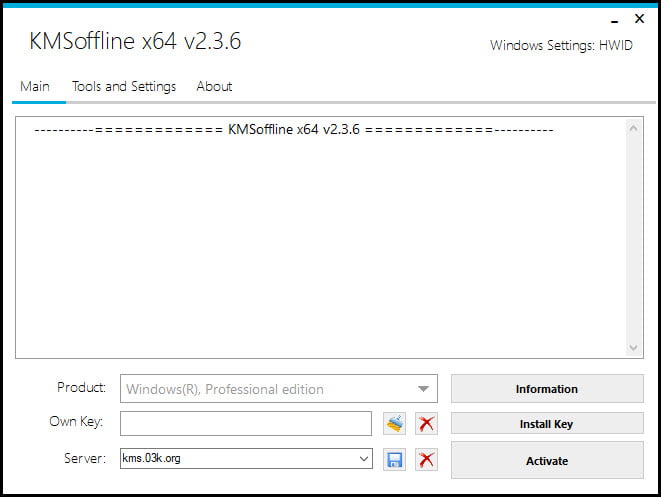Click the log scrollbar down arrow

[x=633, y=347]
